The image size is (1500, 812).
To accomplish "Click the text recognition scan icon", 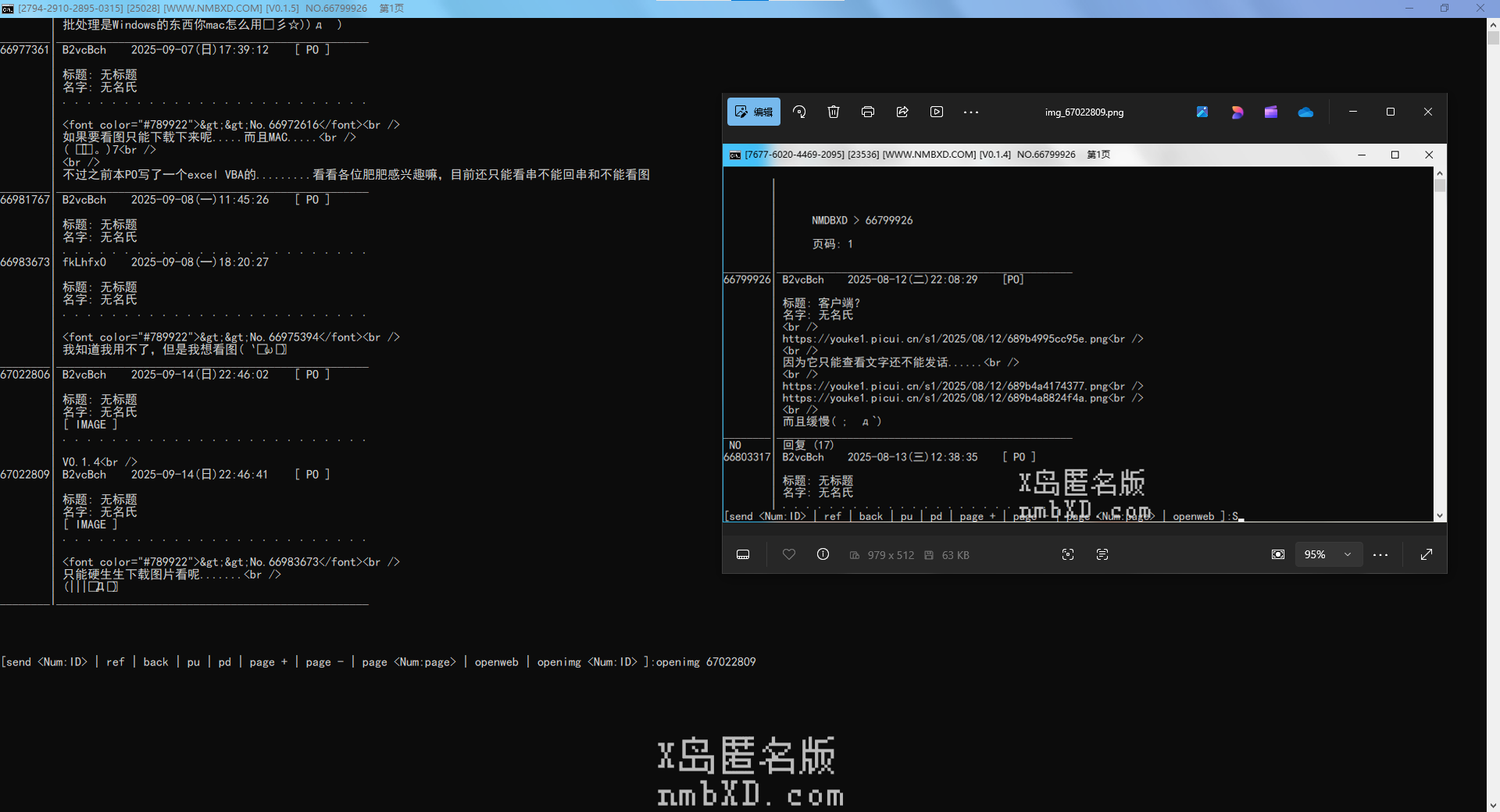I will (1102, 554).
